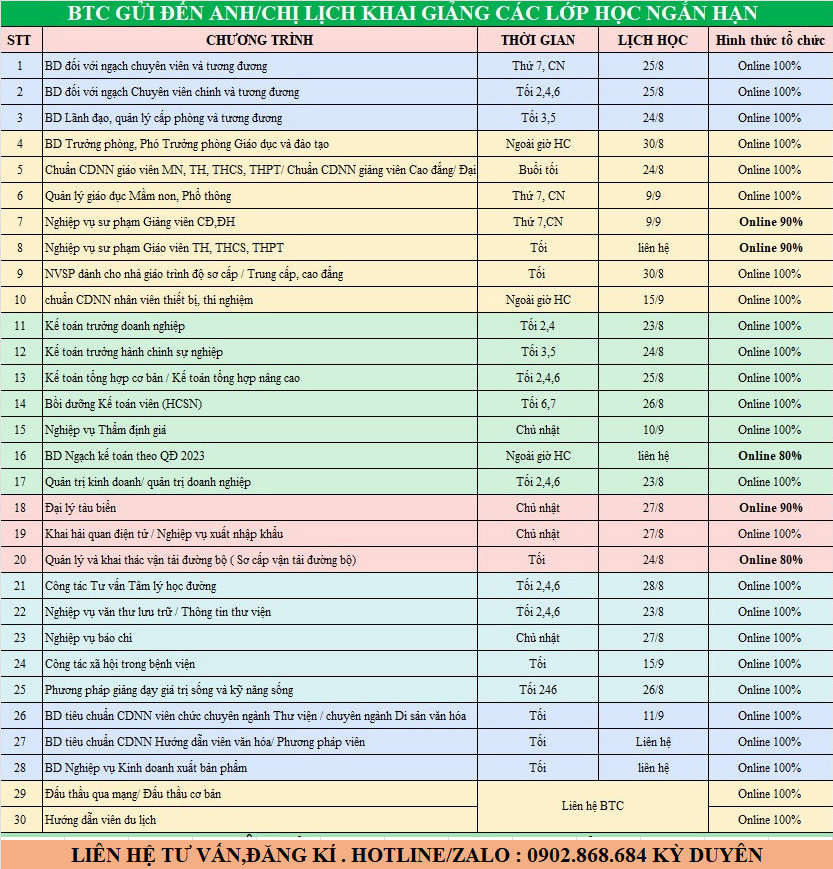Viewport: 833px width, 869px height.
Task: Click the 10/9 schedule date cell
Action: coord(652,430)
